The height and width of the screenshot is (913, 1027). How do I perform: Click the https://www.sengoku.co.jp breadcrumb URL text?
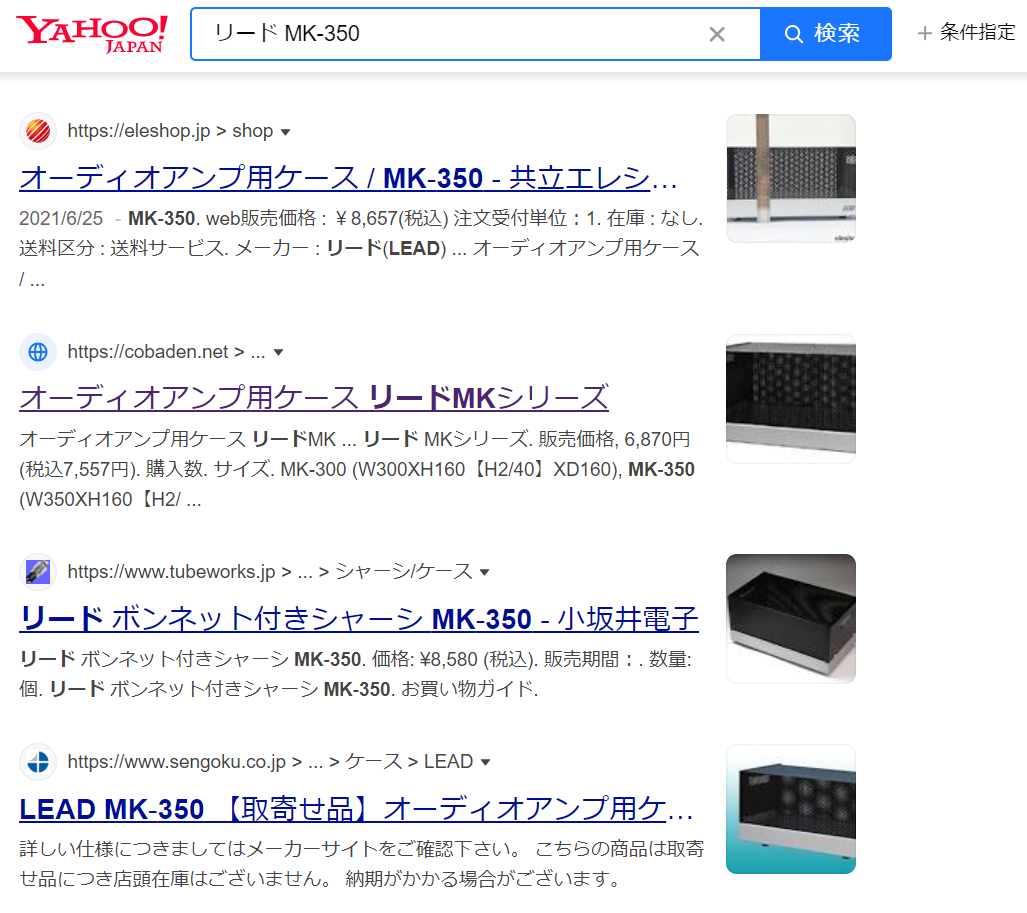pos(270,762)
